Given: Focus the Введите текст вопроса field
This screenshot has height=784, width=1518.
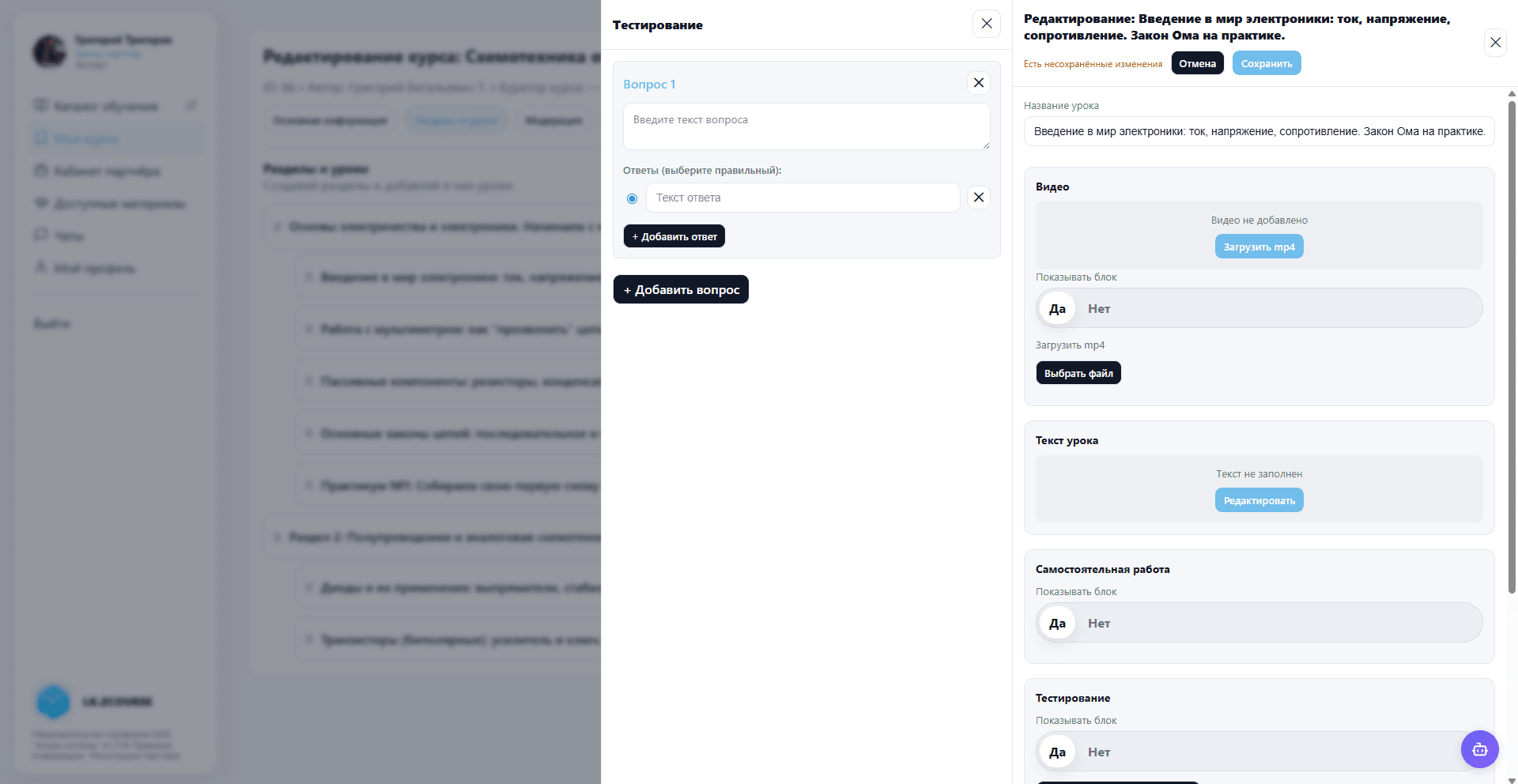Looking at the screenshot, I should 806,126.
